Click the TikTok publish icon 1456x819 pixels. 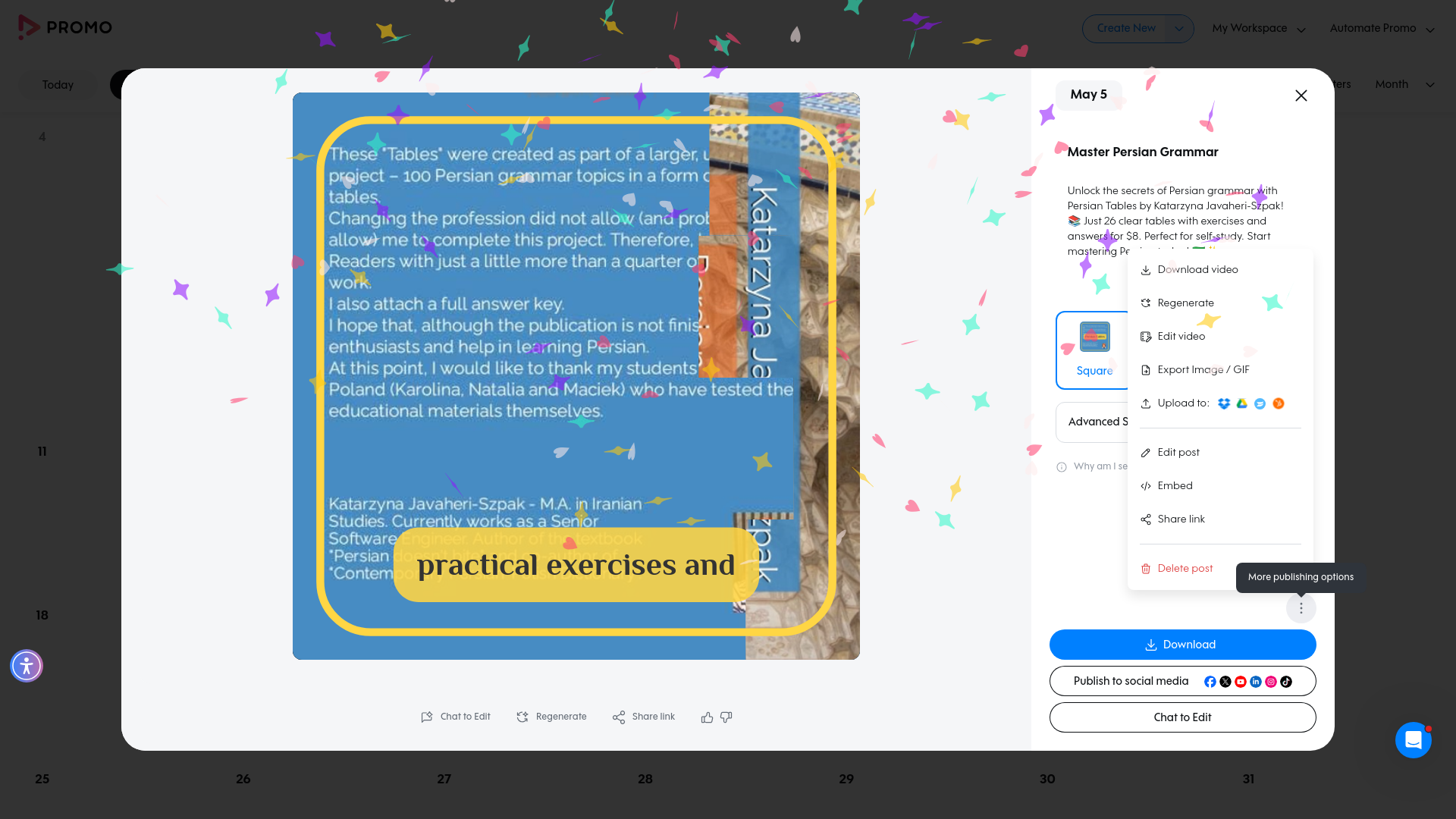click(x=1286, y=682)
